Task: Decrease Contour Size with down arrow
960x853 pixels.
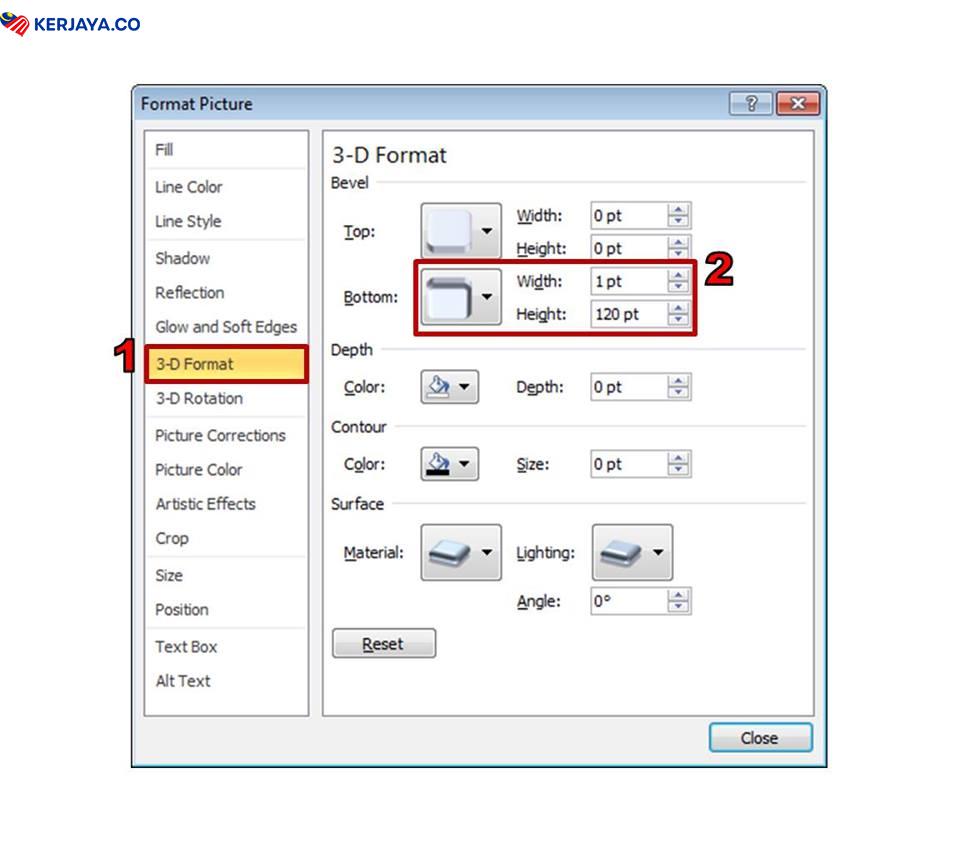Action: click(678, 470)
